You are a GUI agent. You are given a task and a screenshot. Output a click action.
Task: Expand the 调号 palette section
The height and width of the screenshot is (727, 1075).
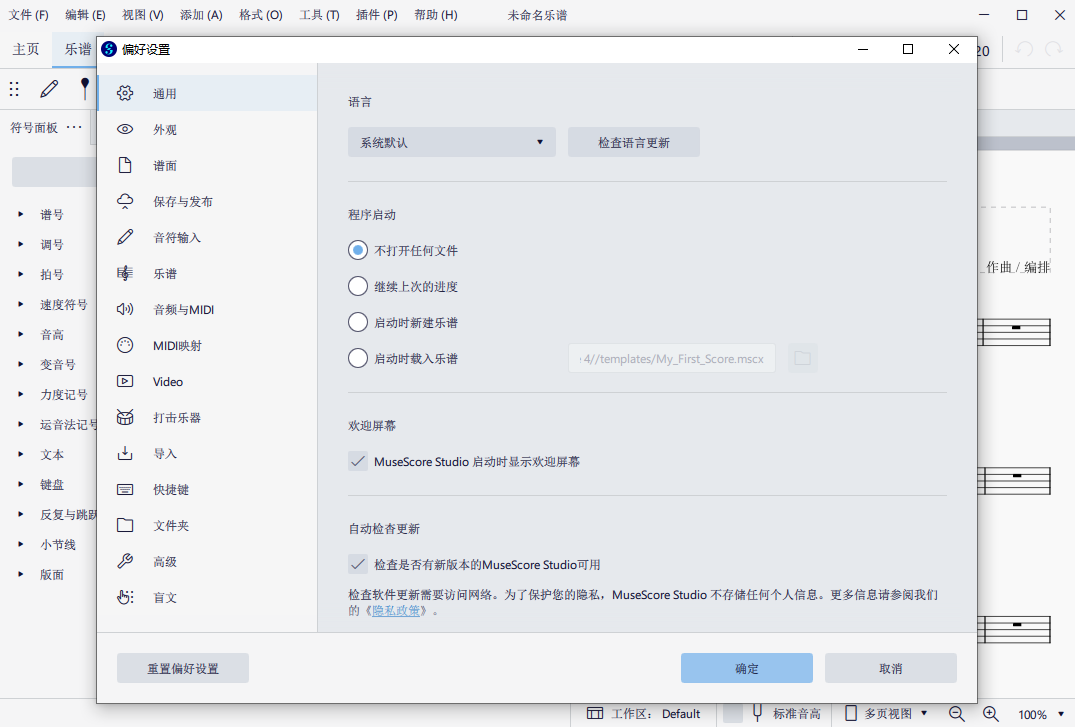[x=21, y=244]
